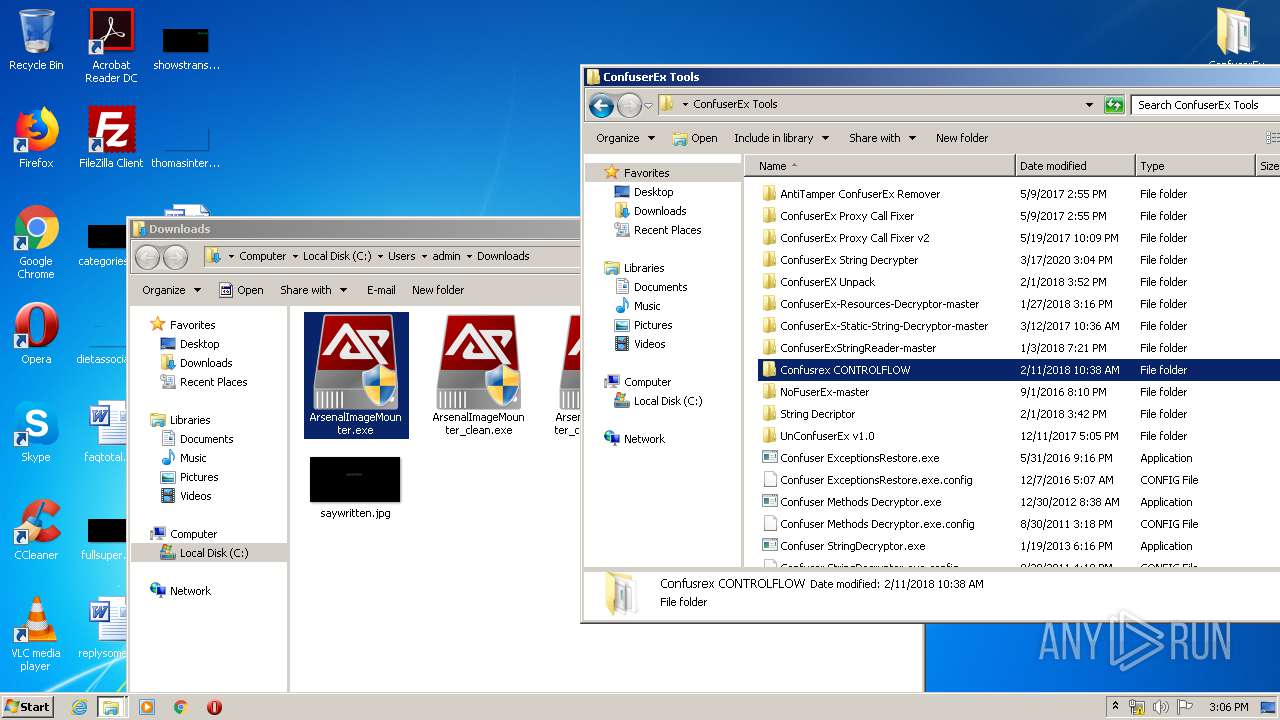Launch Opera browser desktop icon

coord(36,334)
